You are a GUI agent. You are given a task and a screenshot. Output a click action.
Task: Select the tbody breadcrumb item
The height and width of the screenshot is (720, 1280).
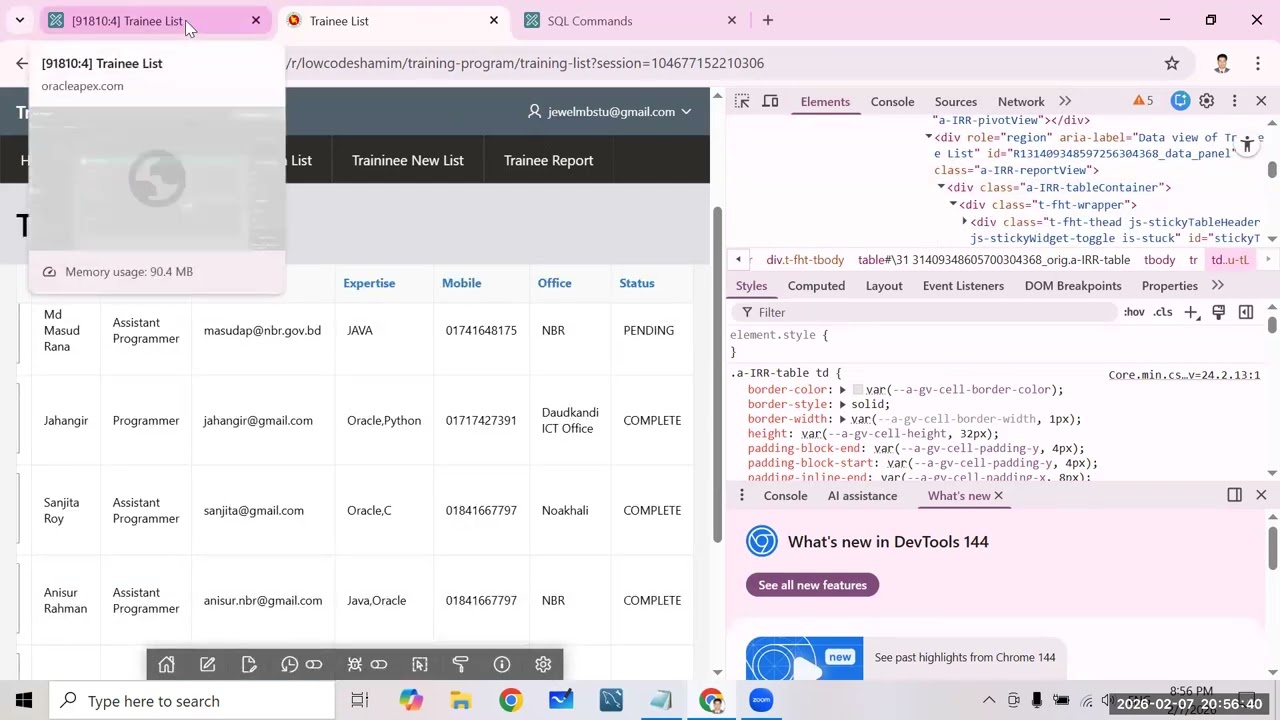pyautogui.click(x=1159, y=260)
